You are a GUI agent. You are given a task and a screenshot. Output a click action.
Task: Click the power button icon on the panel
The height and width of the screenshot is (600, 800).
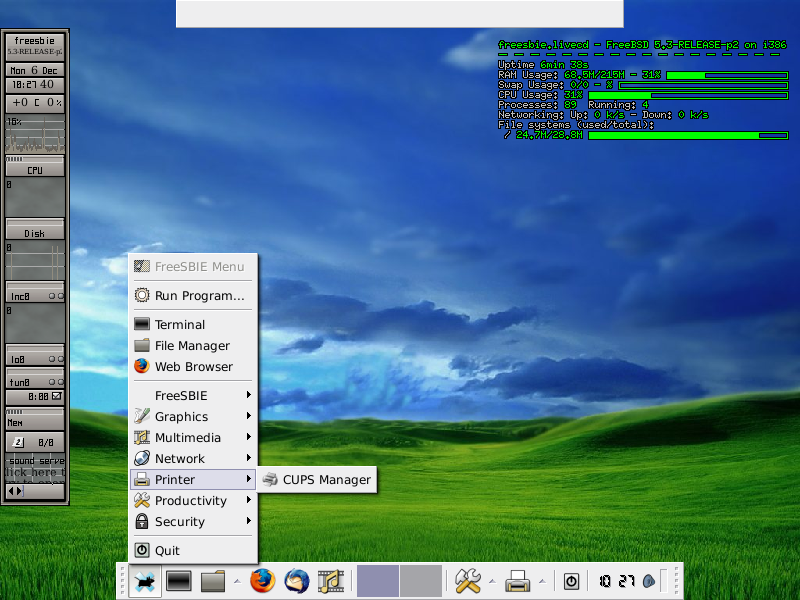pos(571,581)
